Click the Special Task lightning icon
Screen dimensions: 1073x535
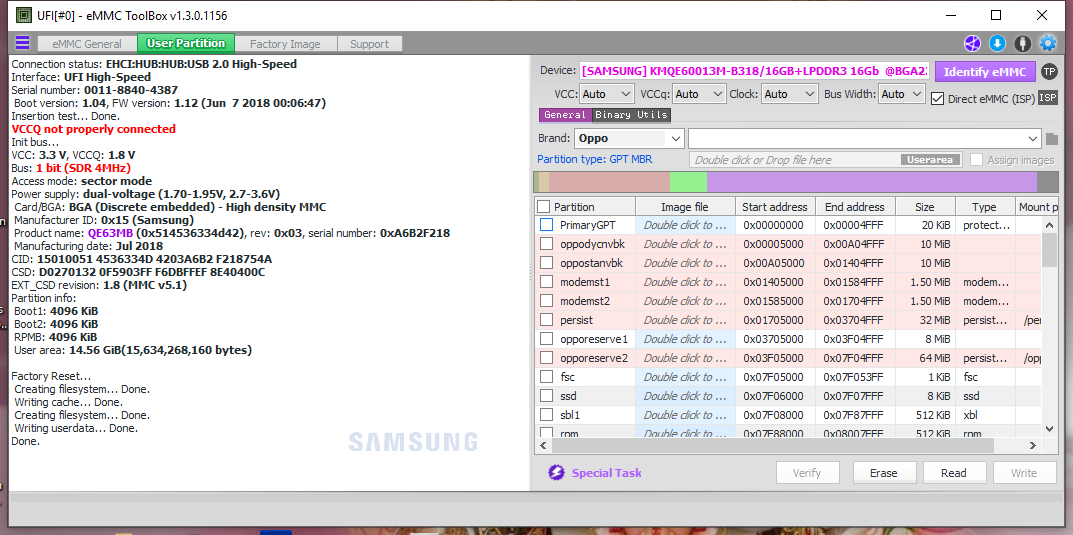tap(556, 473)
